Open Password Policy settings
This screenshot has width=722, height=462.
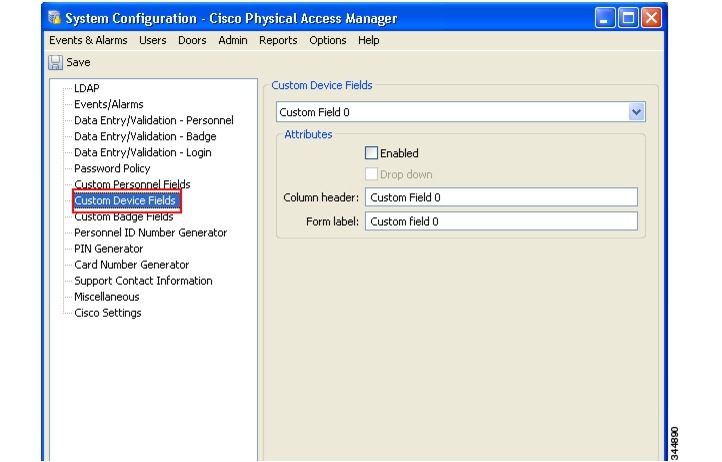pos(112,168)
